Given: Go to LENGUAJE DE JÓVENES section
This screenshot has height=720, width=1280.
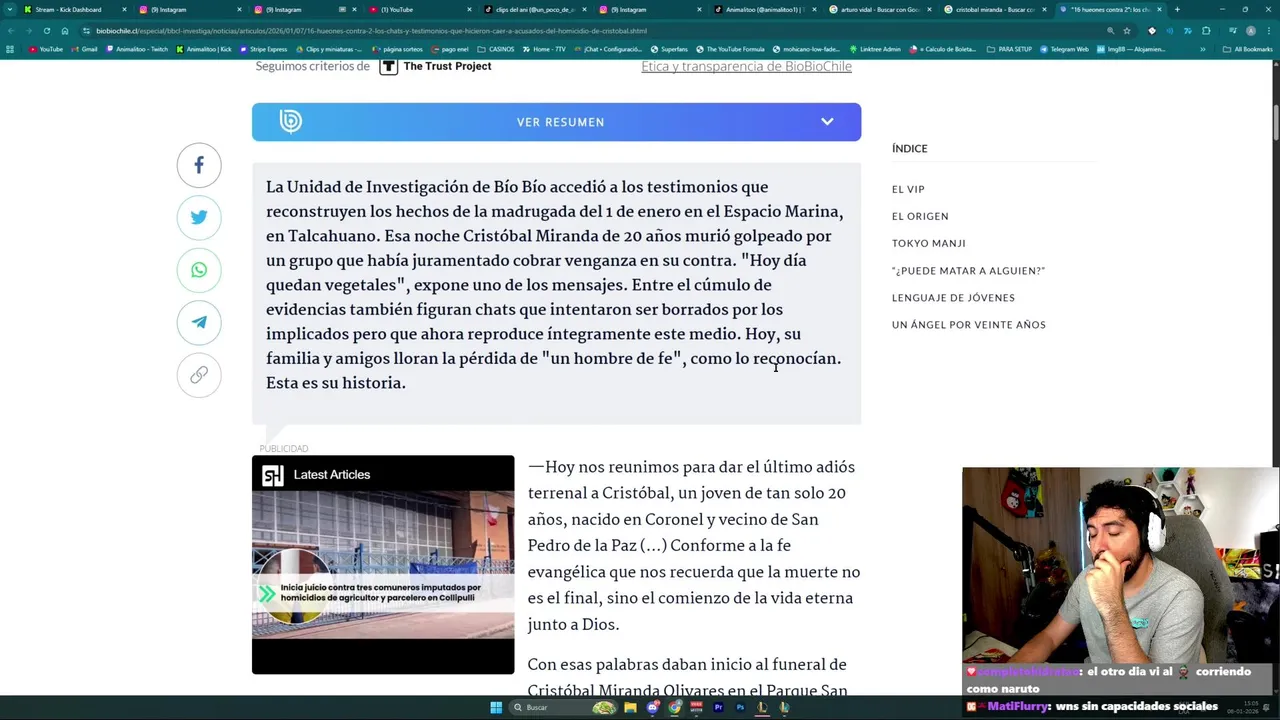Looking at the screenshot, I should tap(953, 297).
